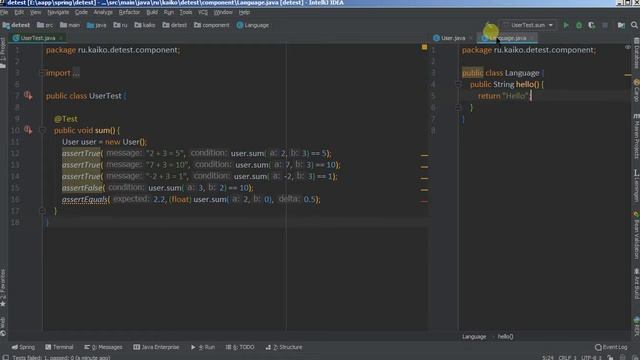Click the java folder breadcrumb
The width and height of the screenshot is (640, 360).
[x=96, y=25]
